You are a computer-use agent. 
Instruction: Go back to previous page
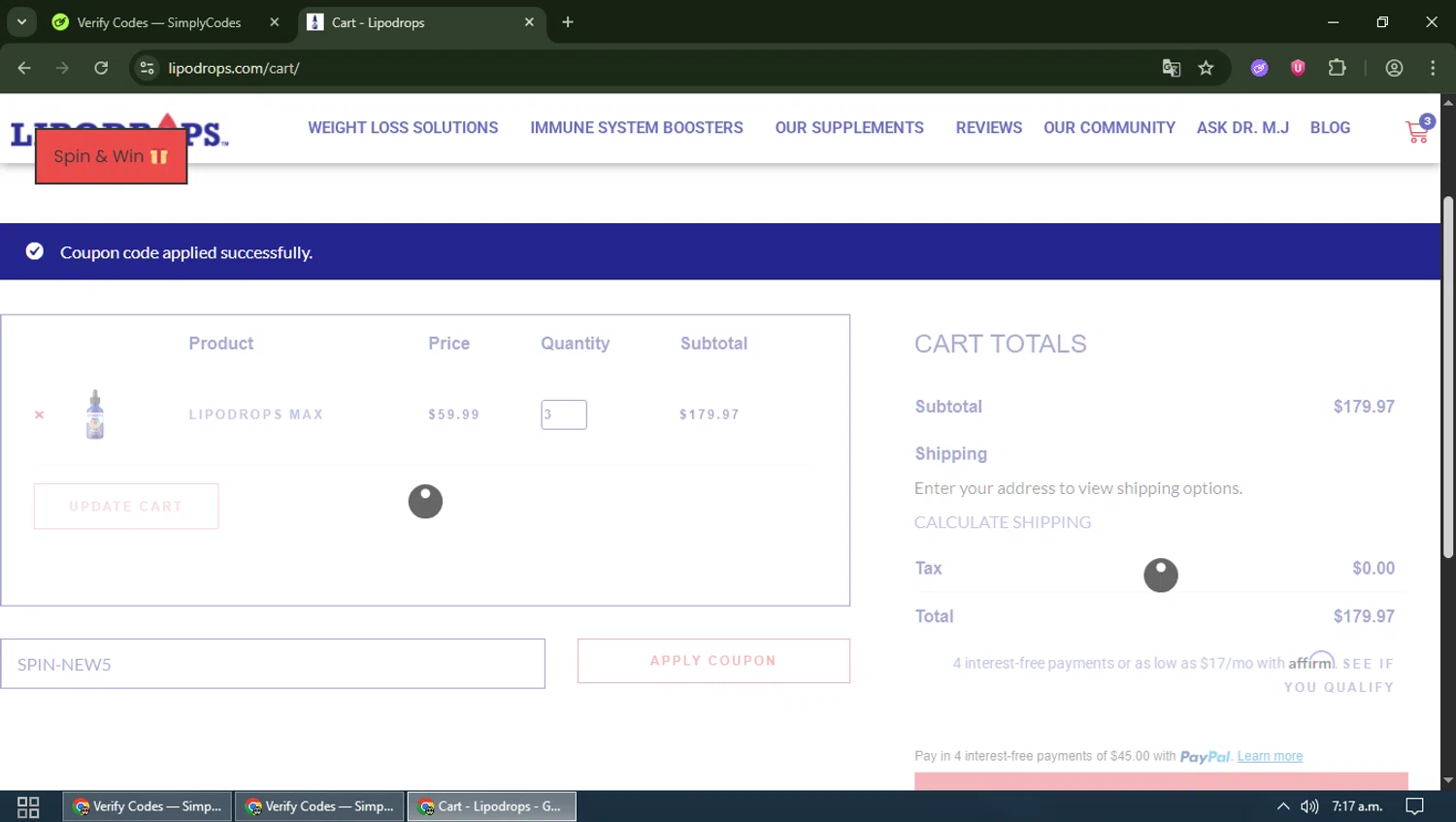tap(24, 68)
